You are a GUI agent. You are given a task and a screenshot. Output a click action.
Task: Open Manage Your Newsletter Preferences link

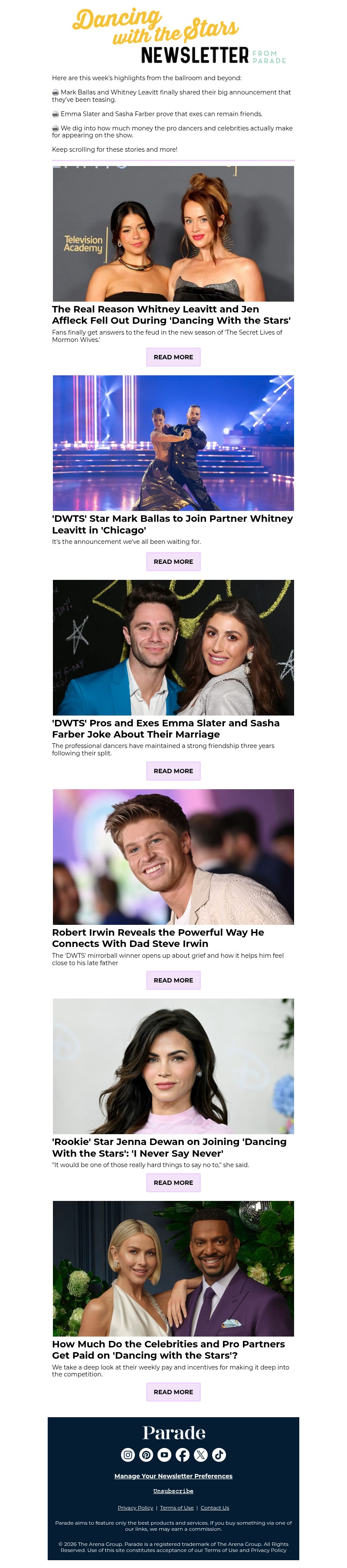click(x=173, y=1476)
